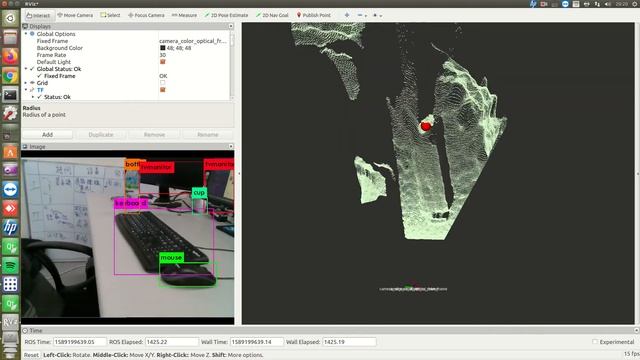Click the Displays panel monitor icon

coord(25,26)
